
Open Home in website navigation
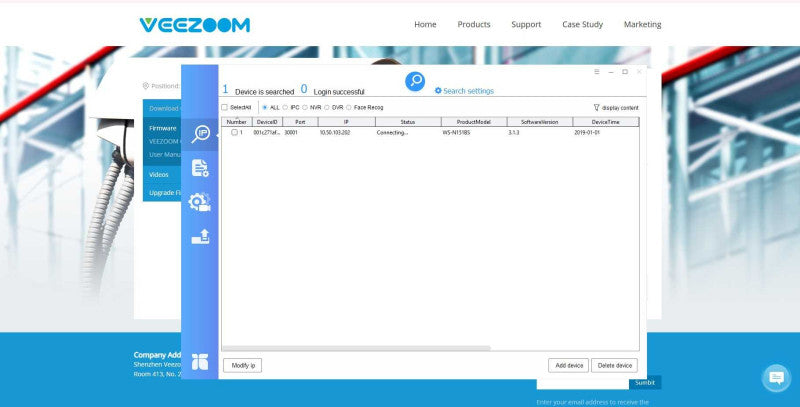(425, 24)
